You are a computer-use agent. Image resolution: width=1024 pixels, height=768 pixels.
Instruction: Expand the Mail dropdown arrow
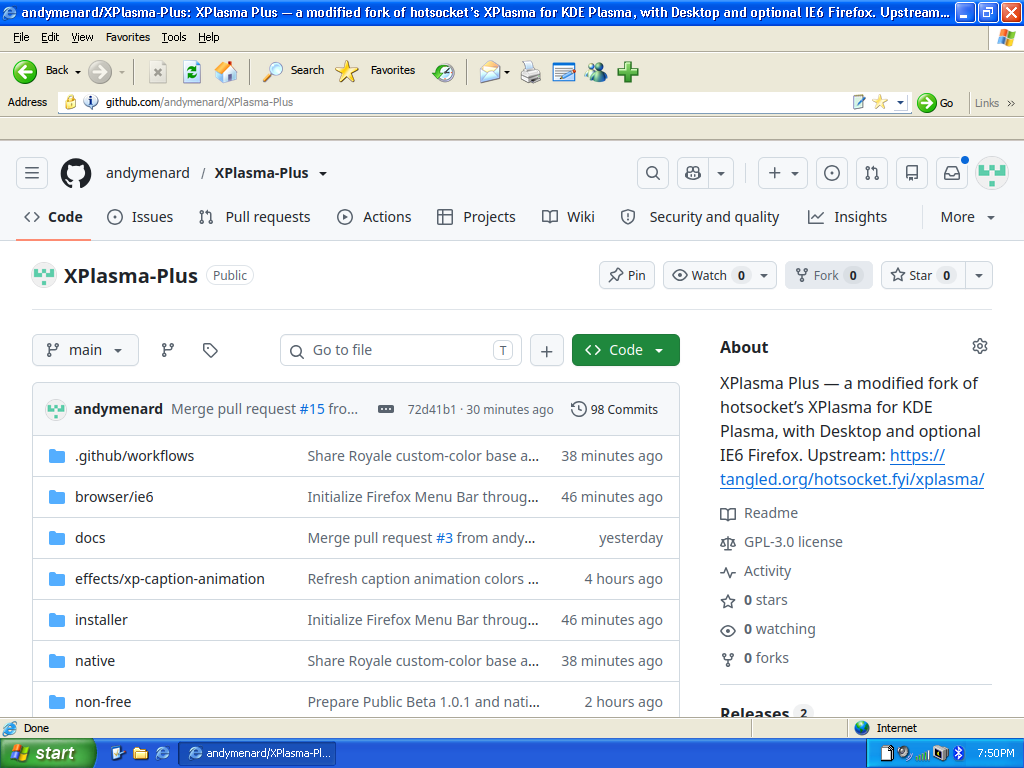click(507, 72)
